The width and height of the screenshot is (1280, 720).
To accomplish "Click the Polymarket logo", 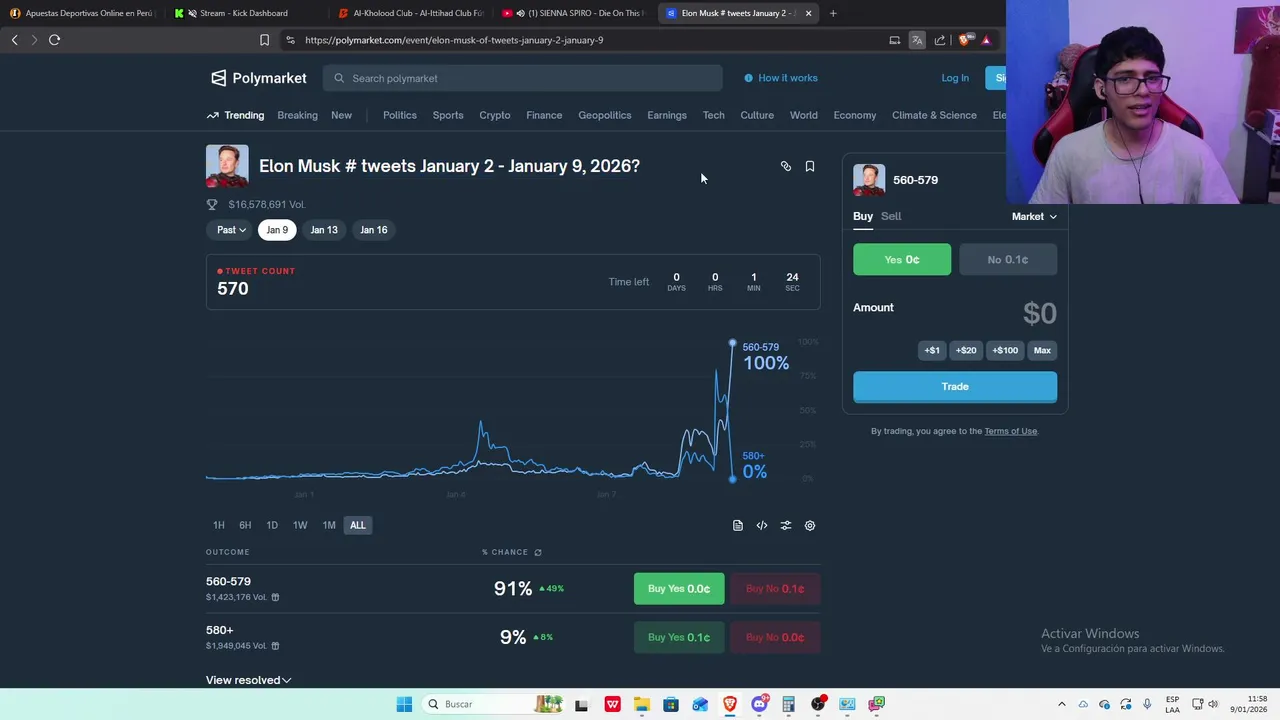I will 258,78.
